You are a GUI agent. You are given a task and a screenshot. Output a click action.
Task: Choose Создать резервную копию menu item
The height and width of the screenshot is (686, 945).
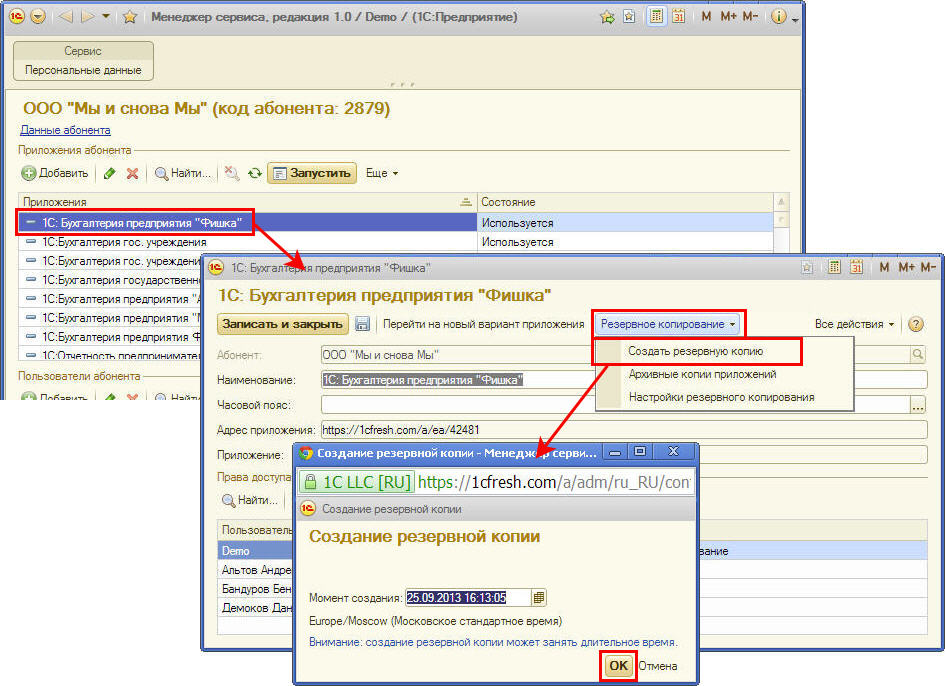695,351
